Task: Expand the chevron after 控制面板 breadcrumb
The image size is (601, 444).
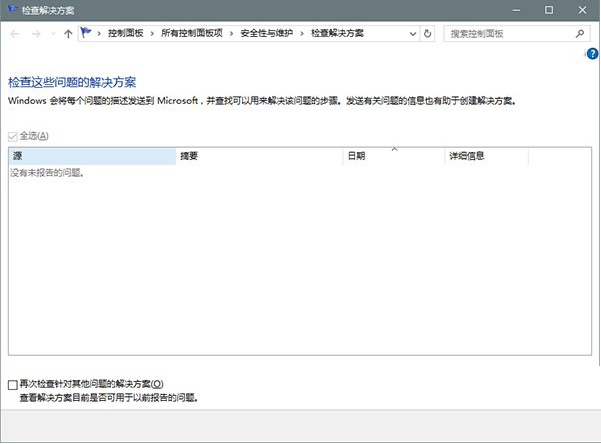Action: pos(153,34)
